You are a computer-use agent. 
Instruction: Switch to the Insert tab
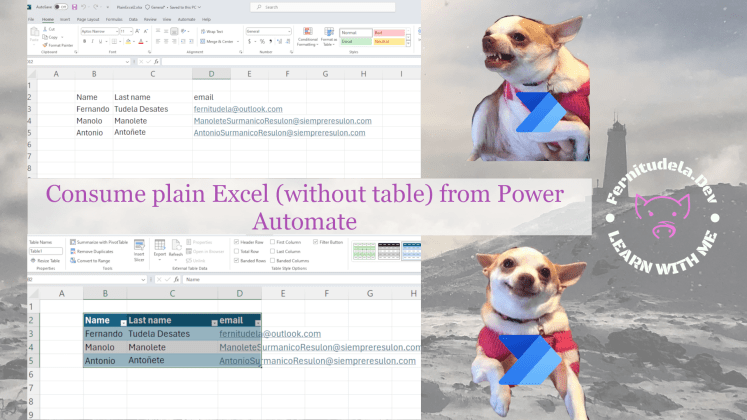[x=65, y=20]
